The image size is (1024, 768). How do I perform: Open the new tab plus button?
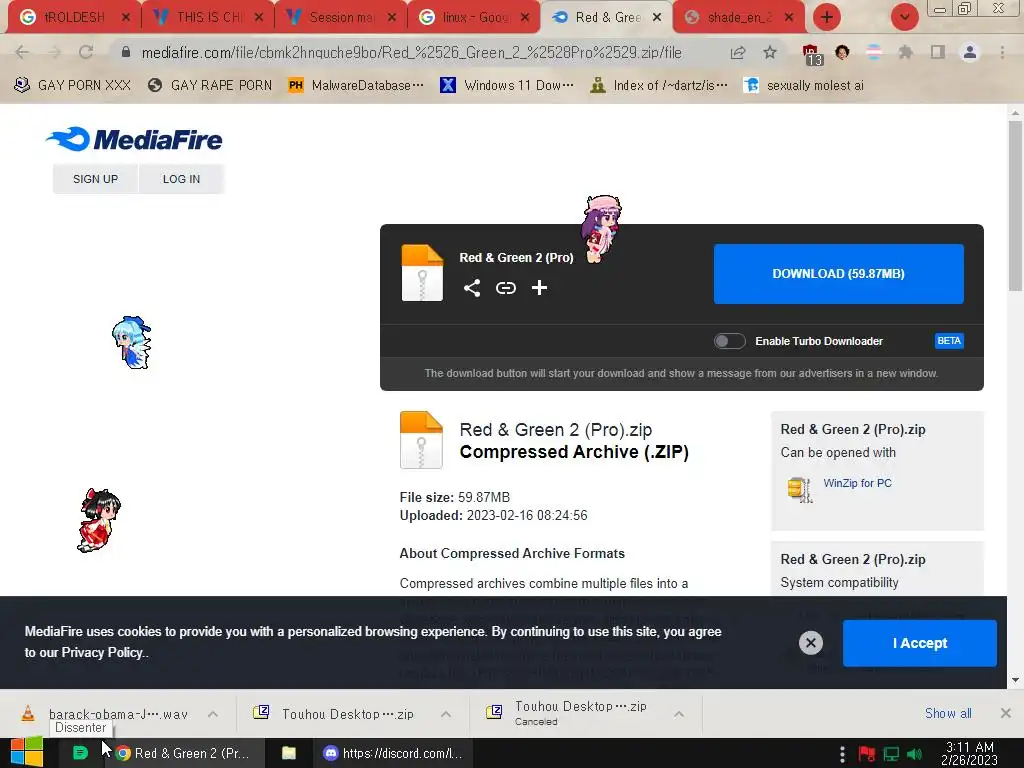coord(827,17)
